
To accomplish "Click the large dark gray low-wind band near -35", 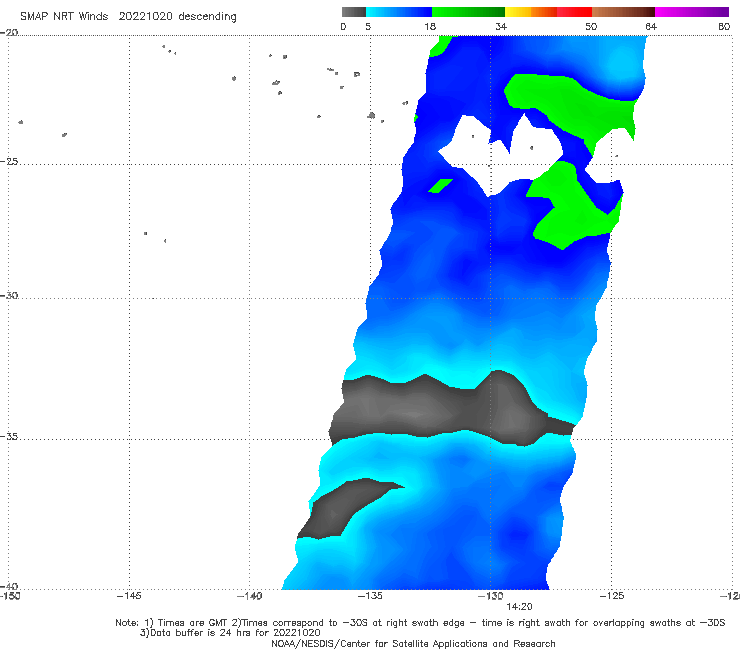I will coord(451,410).
